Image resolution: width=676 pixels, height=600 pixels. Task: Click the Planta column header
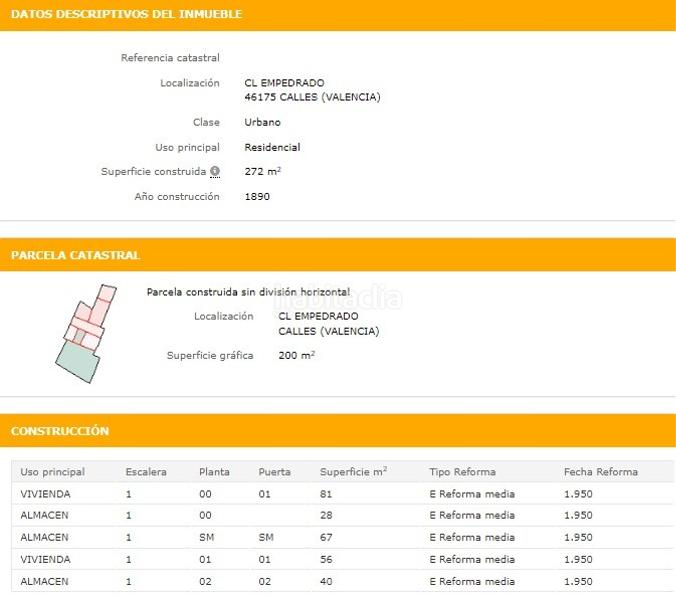214,472
